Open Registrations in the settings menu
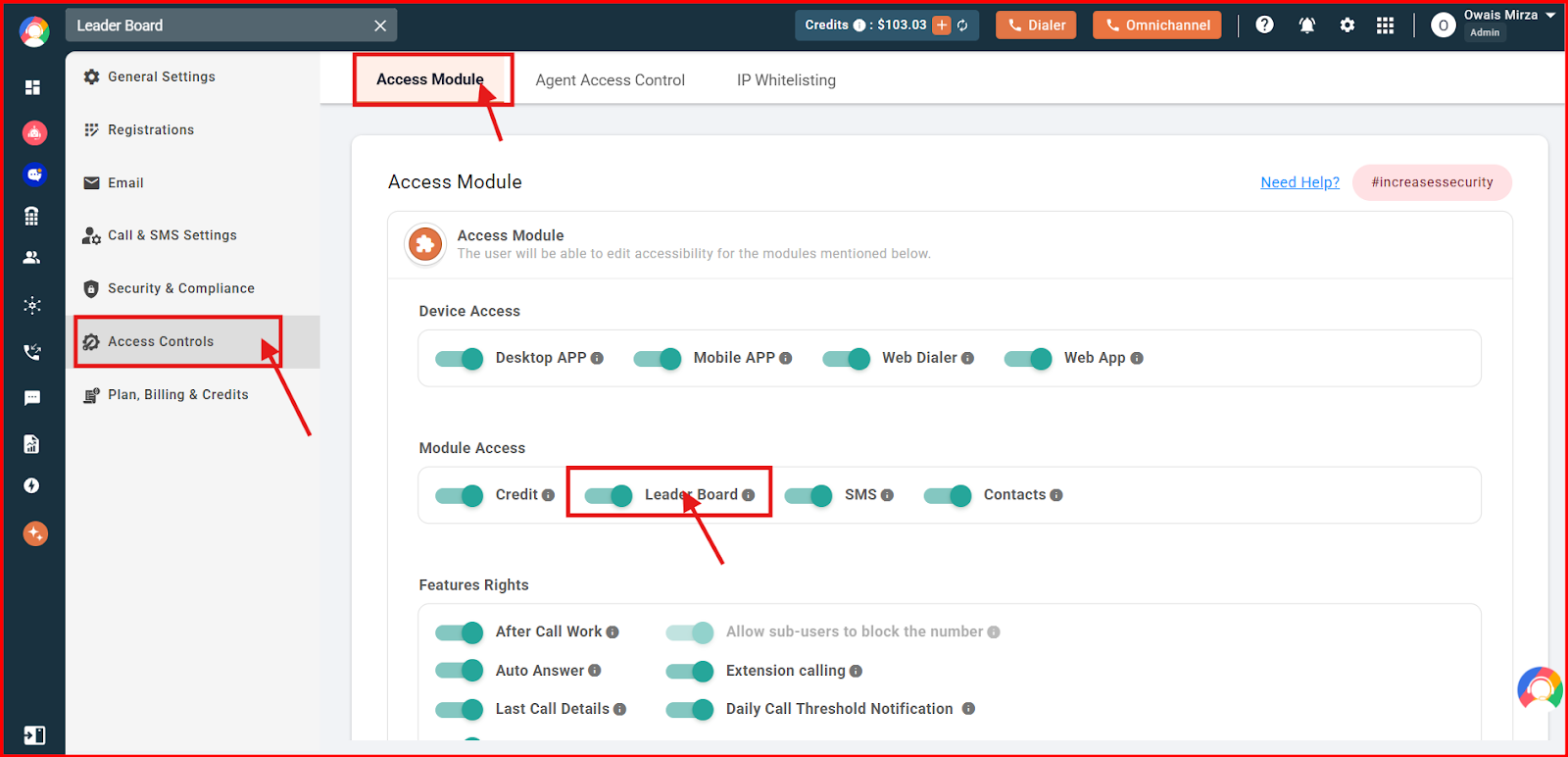 [x=192, y=129]
